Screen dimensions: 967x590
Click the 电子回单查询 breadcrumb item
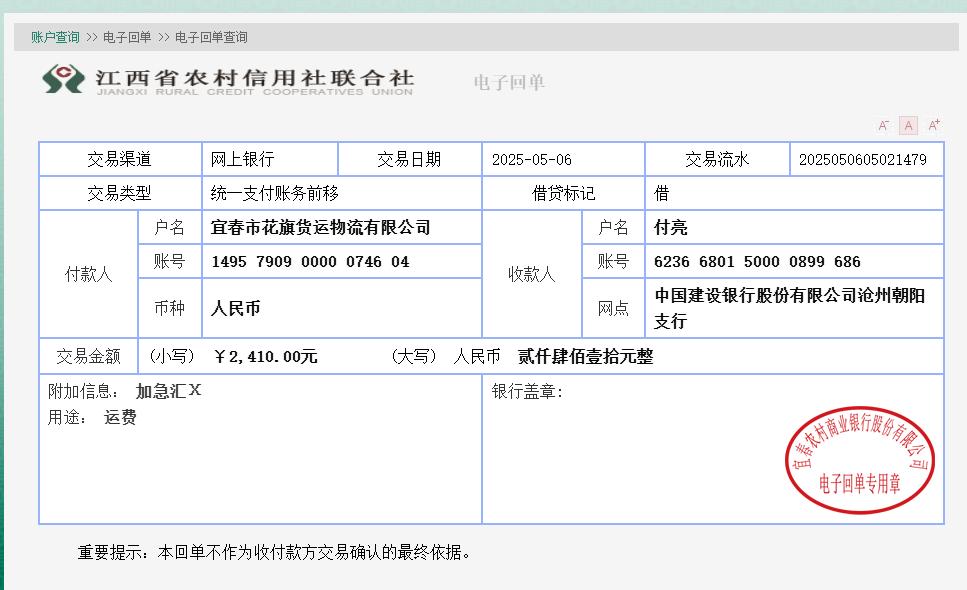[211, 37]
